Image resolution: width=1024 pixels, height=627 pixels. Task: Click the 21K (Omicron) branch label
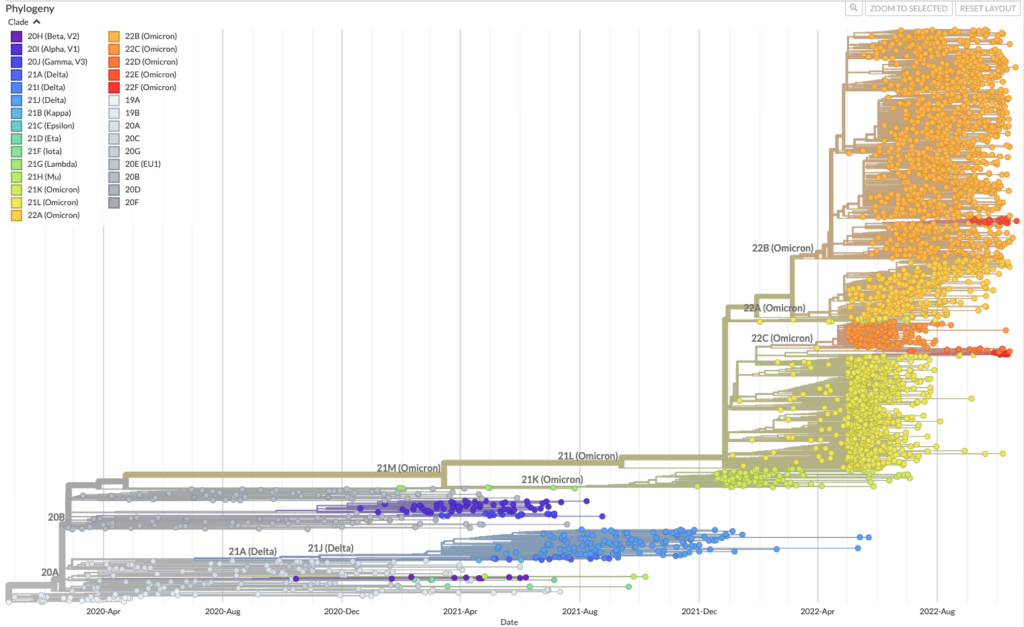coord(552,479)
